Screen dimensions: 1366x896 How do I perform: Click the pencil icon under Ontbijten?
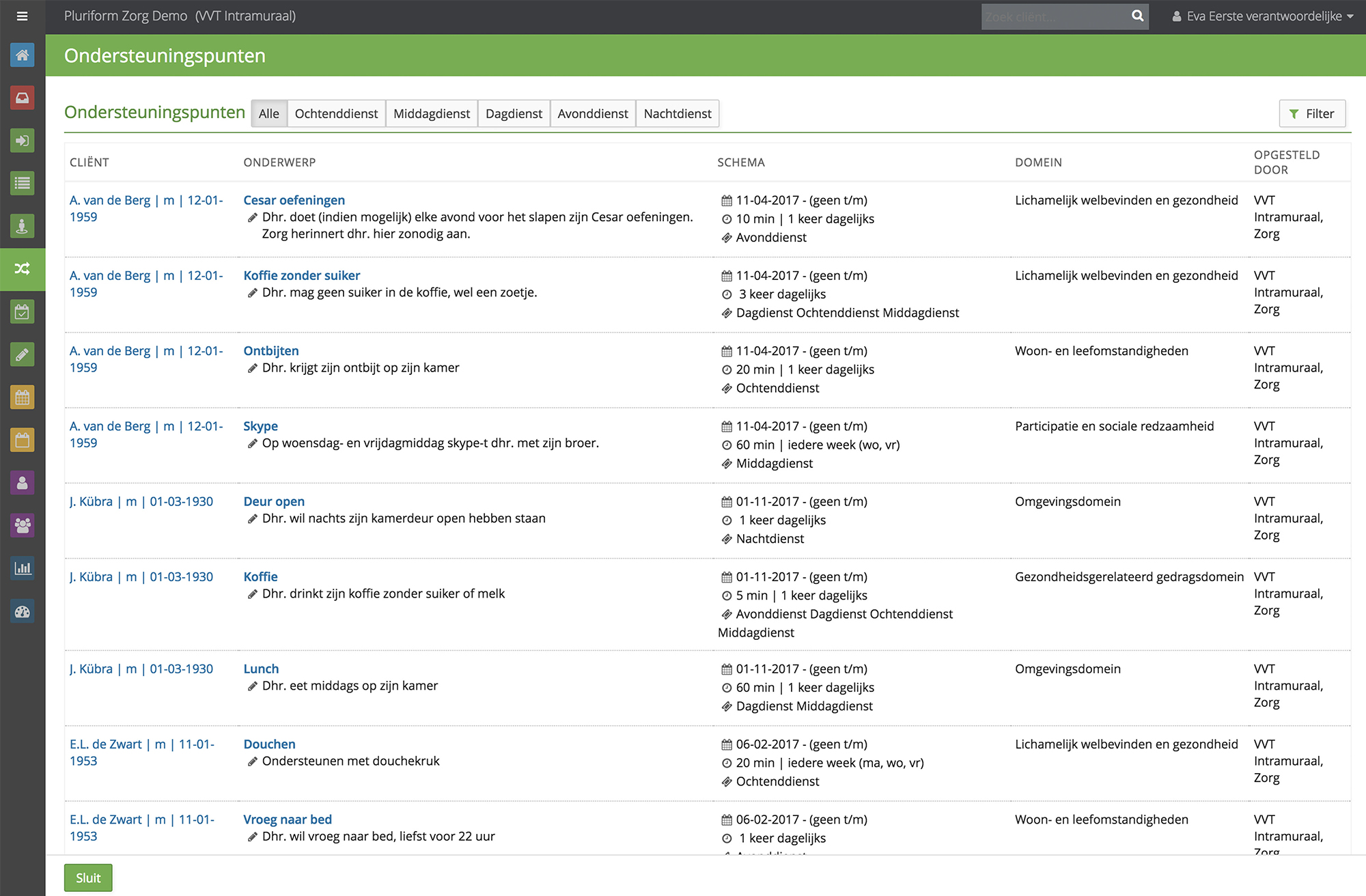[x=252, y=368]
